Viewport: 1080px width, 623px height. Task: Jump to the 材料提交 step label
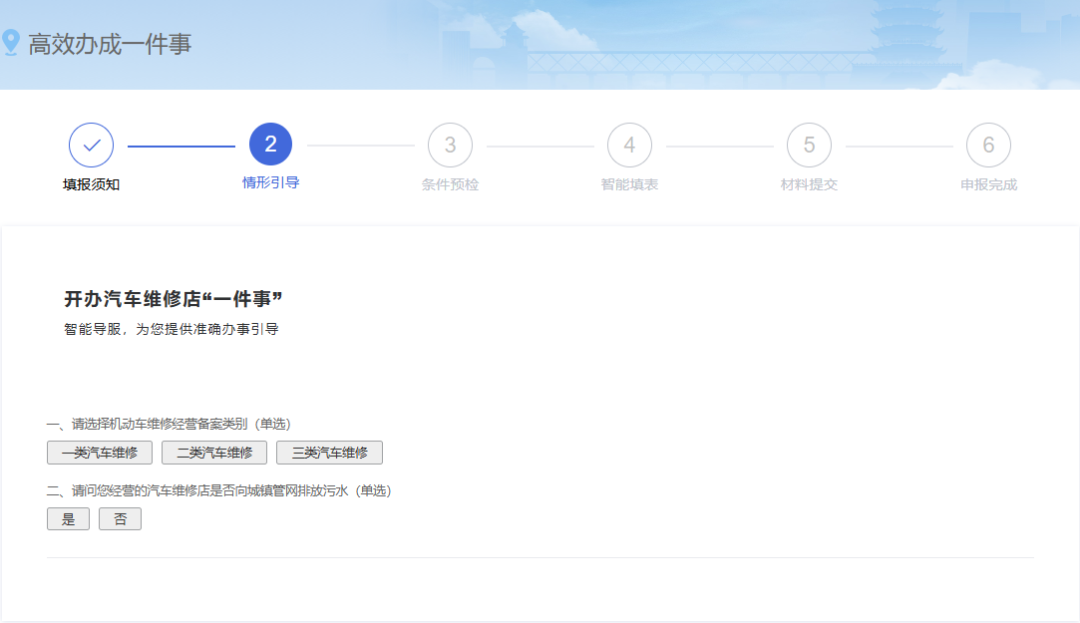pyautogui.click(x=809, y=185)
